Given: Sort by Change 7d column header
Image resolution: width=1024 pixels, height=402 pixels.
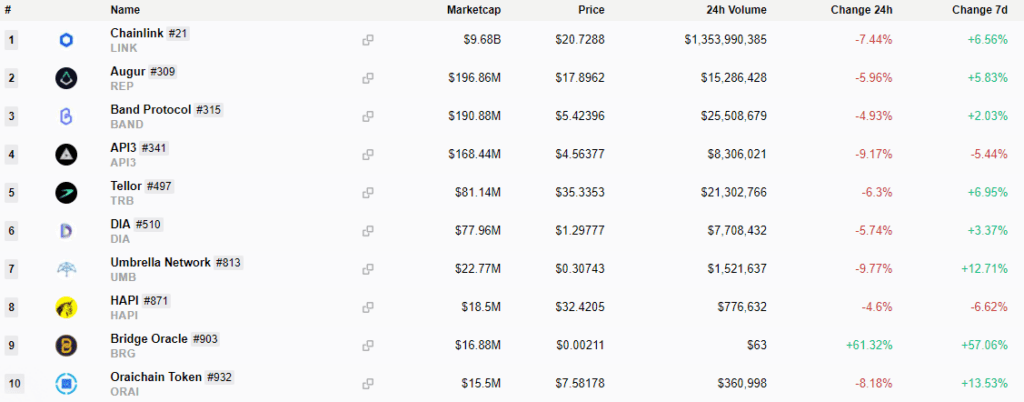Looking at the screenshot, I should point(980,10).
